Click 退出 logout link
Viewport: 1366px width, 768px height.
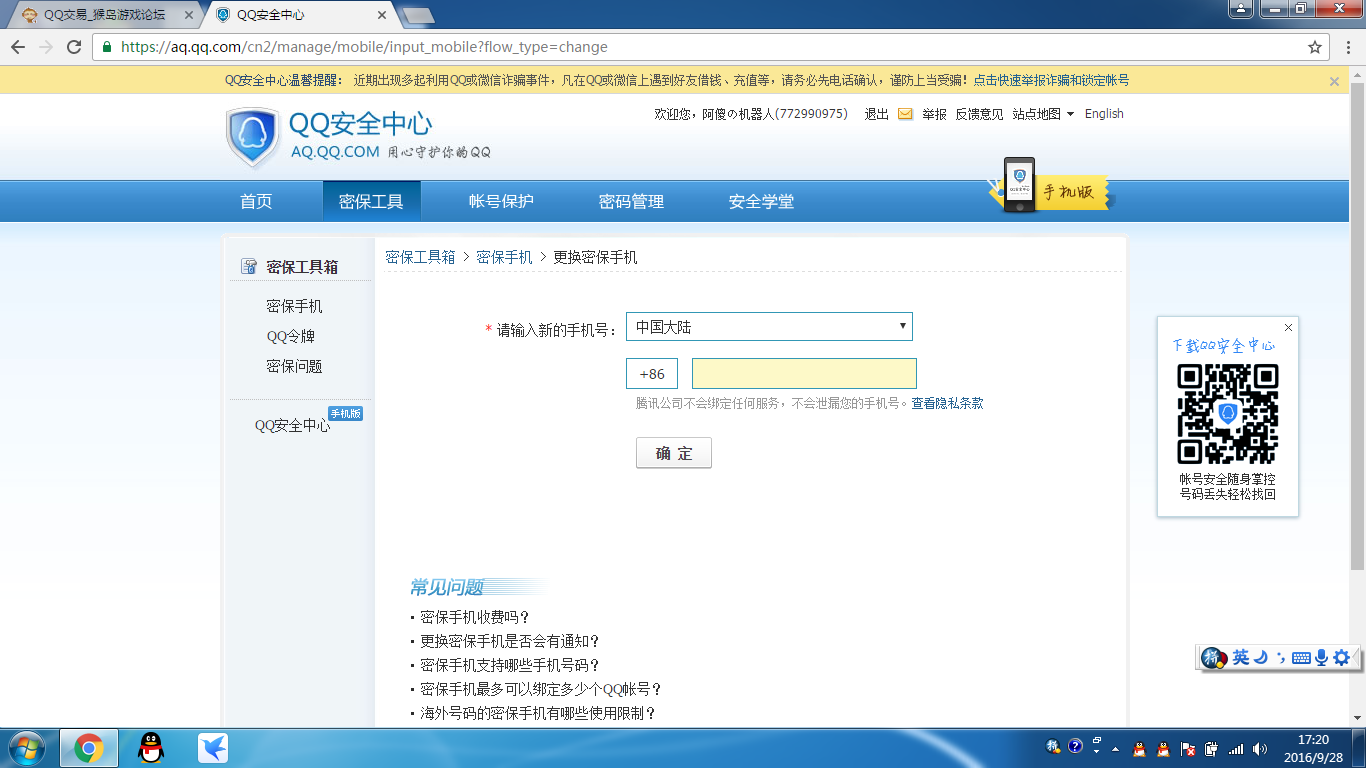[x=876, y=114]
